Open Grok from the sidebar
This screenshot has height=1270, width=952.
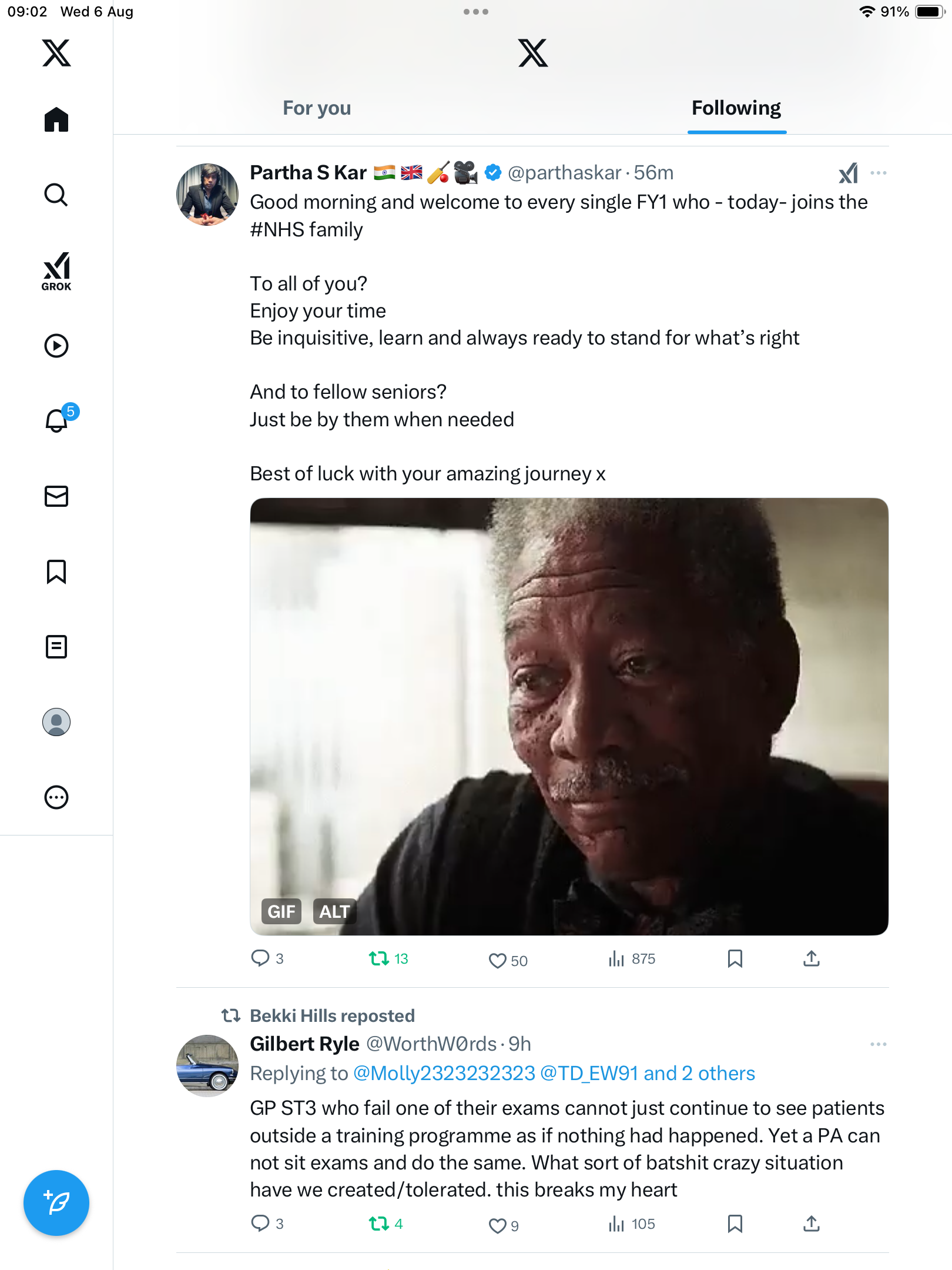(56, 271)
